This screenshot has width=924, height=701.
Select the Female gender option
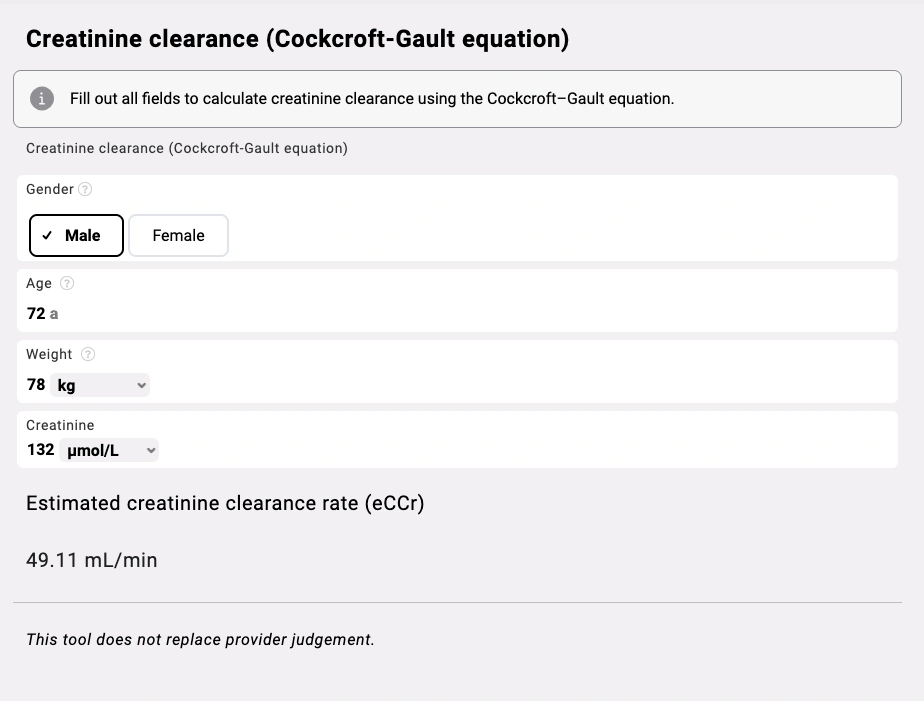[x=178, y=235]
